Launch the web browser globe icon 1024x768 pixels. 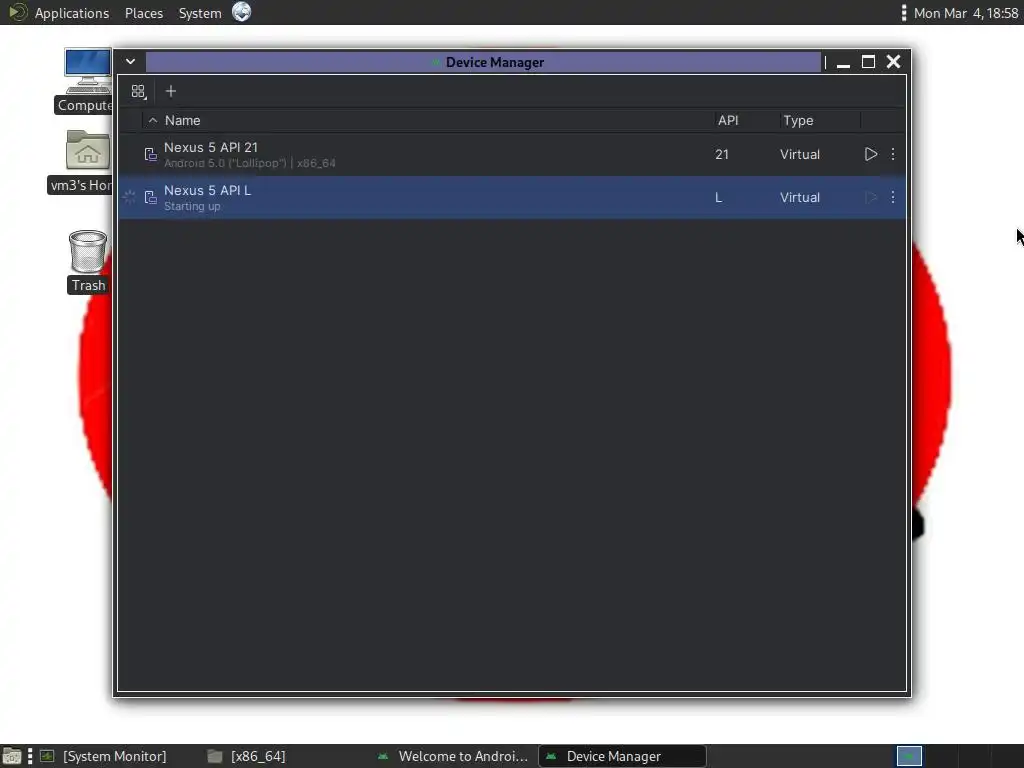pyautogui.click(x=242, y=12)
